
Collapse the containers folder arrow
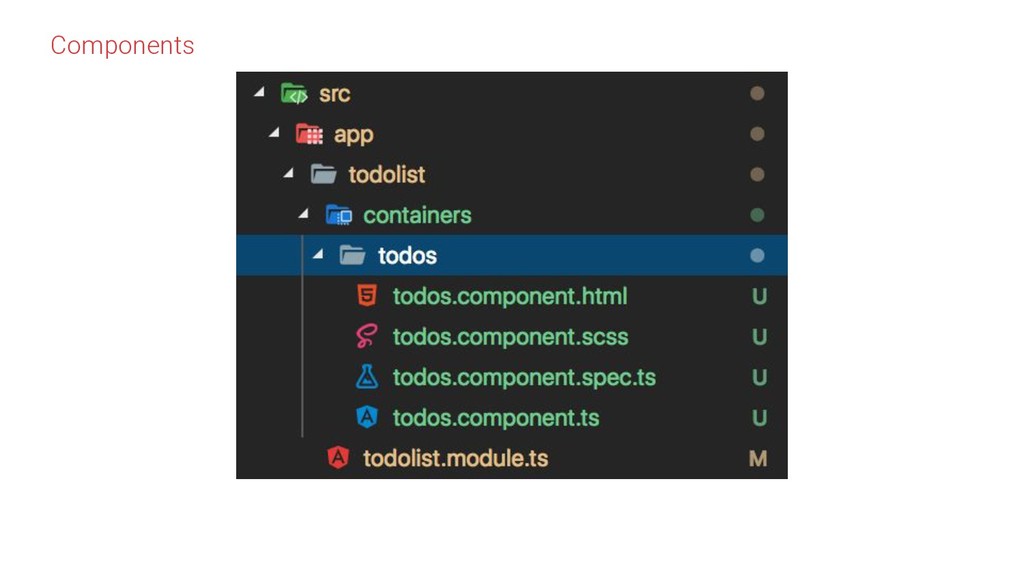pos(304,214)
